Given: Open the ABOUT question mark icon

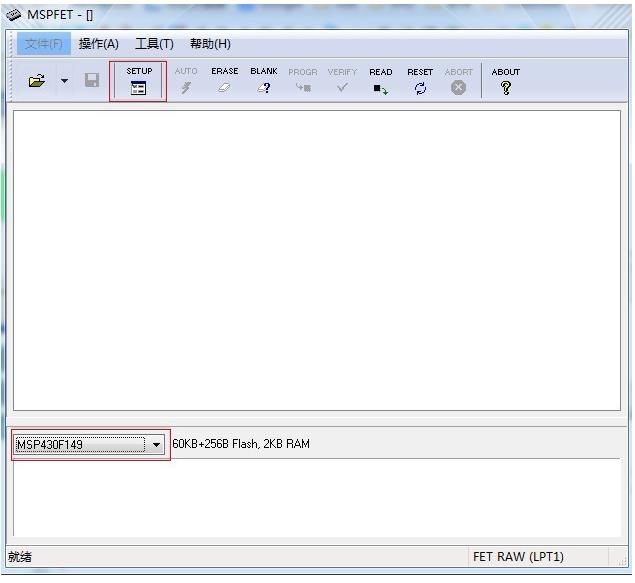Looking at the screenshot, I should coord(505,81).
